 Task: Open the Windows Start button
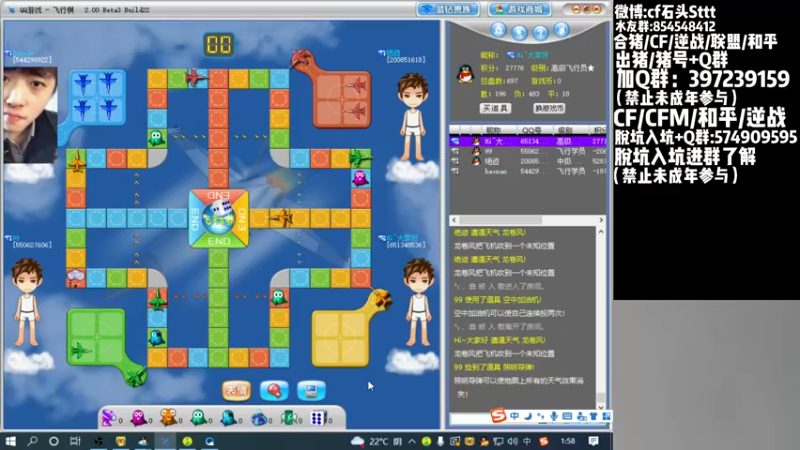pyautogui.click(x=10, y=441)
